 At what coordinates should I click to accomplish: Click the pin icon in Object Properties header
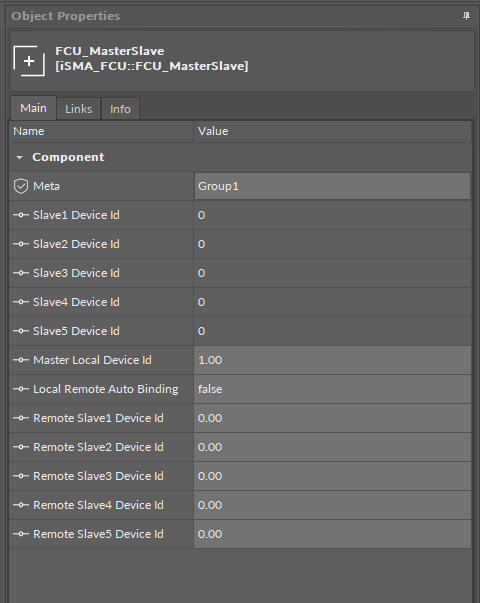tap(466, 16)
